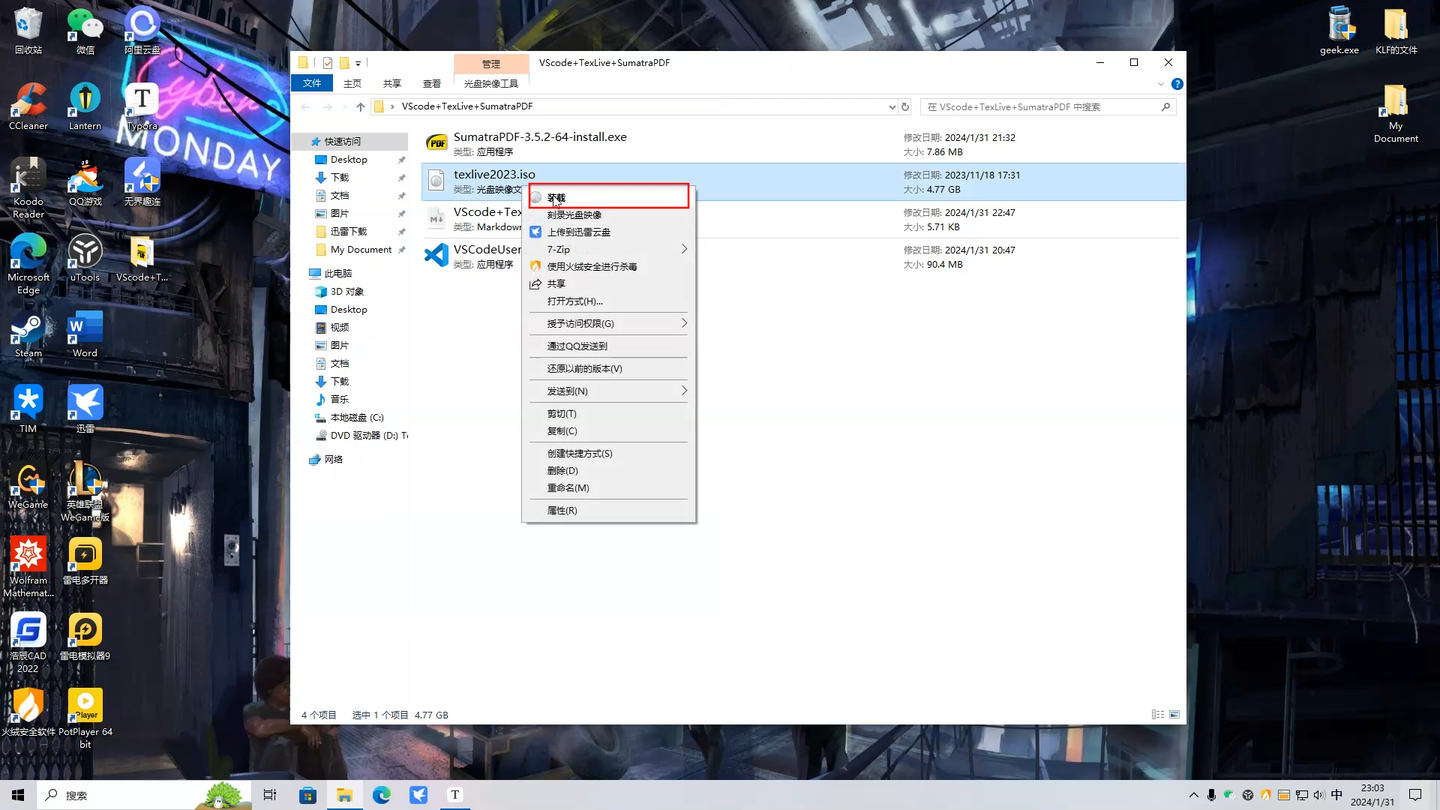This screenshot has width=1440, height=810.
Task: Click the Windows taskbar search box
Action: pyautogui.click(x=145, y=795)
